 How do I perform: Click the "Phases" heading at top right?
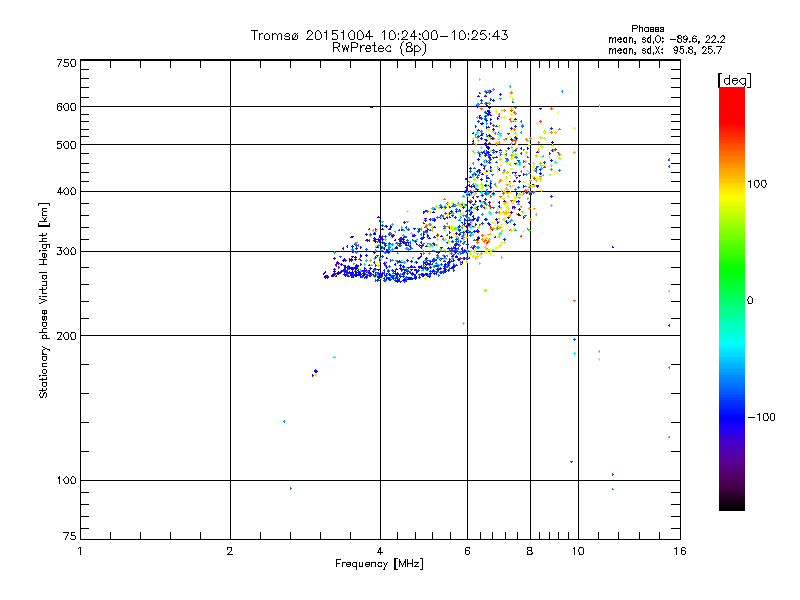[x=647, y=29]
